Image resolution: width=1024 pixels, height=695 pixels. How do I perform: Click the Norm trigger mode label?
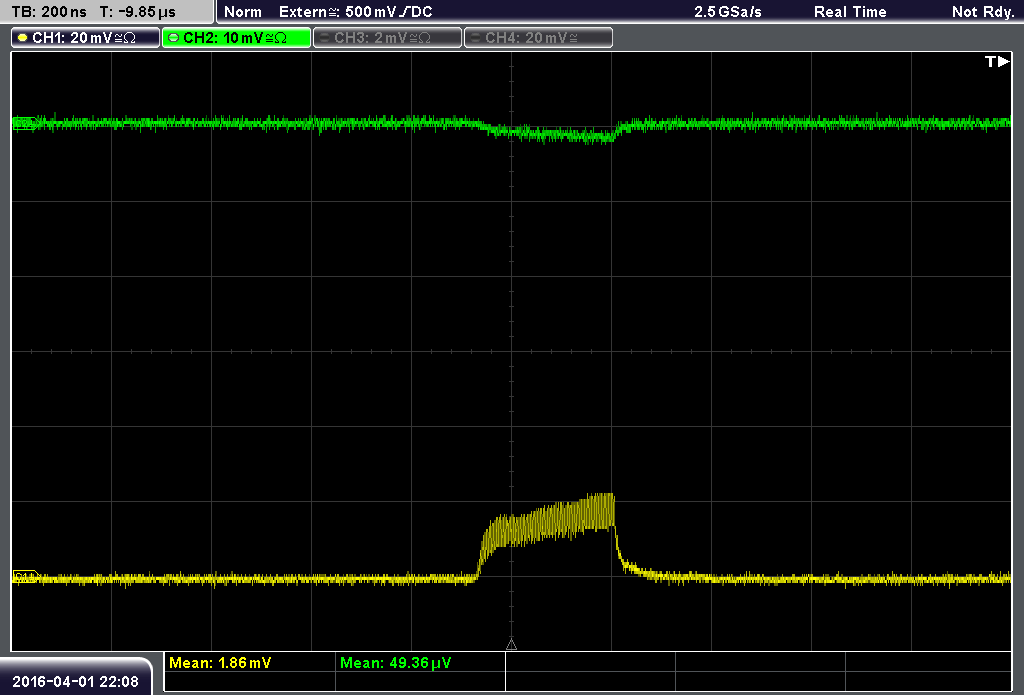pyautogui.click(x=242, y=12)
